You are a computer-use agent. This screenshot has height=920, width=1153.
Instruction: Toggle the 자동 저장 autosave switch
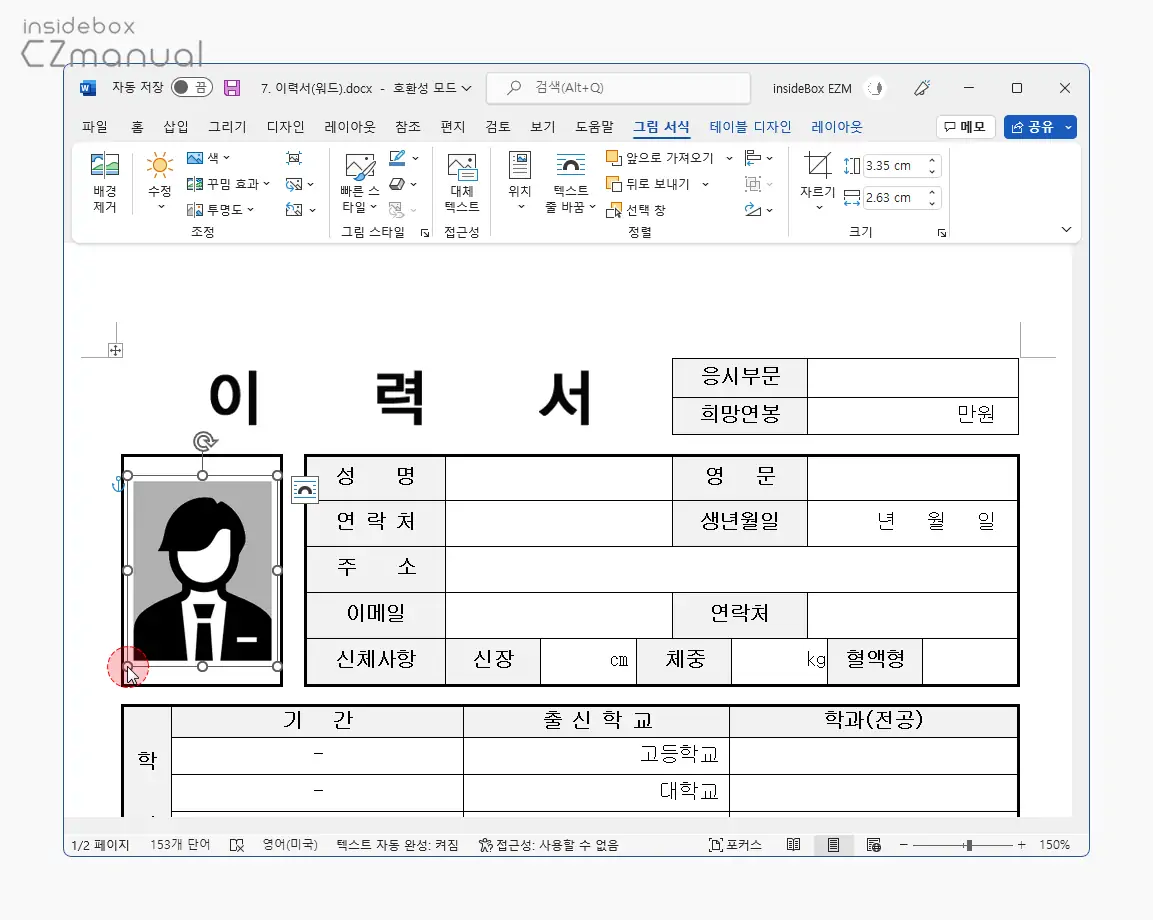(191, 88)
